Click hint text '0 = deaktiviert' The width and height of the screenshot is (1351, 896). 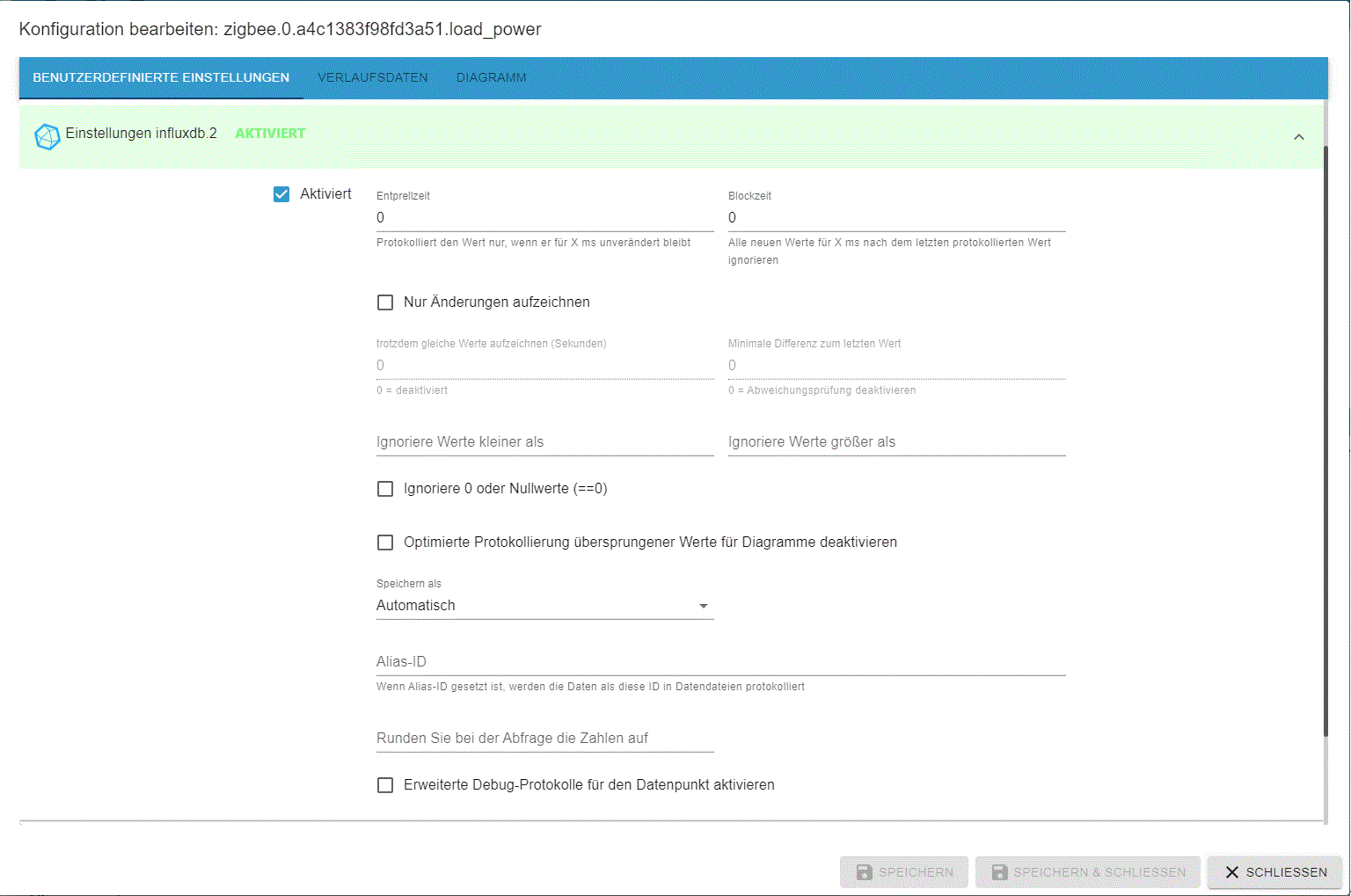coord(412,390)
